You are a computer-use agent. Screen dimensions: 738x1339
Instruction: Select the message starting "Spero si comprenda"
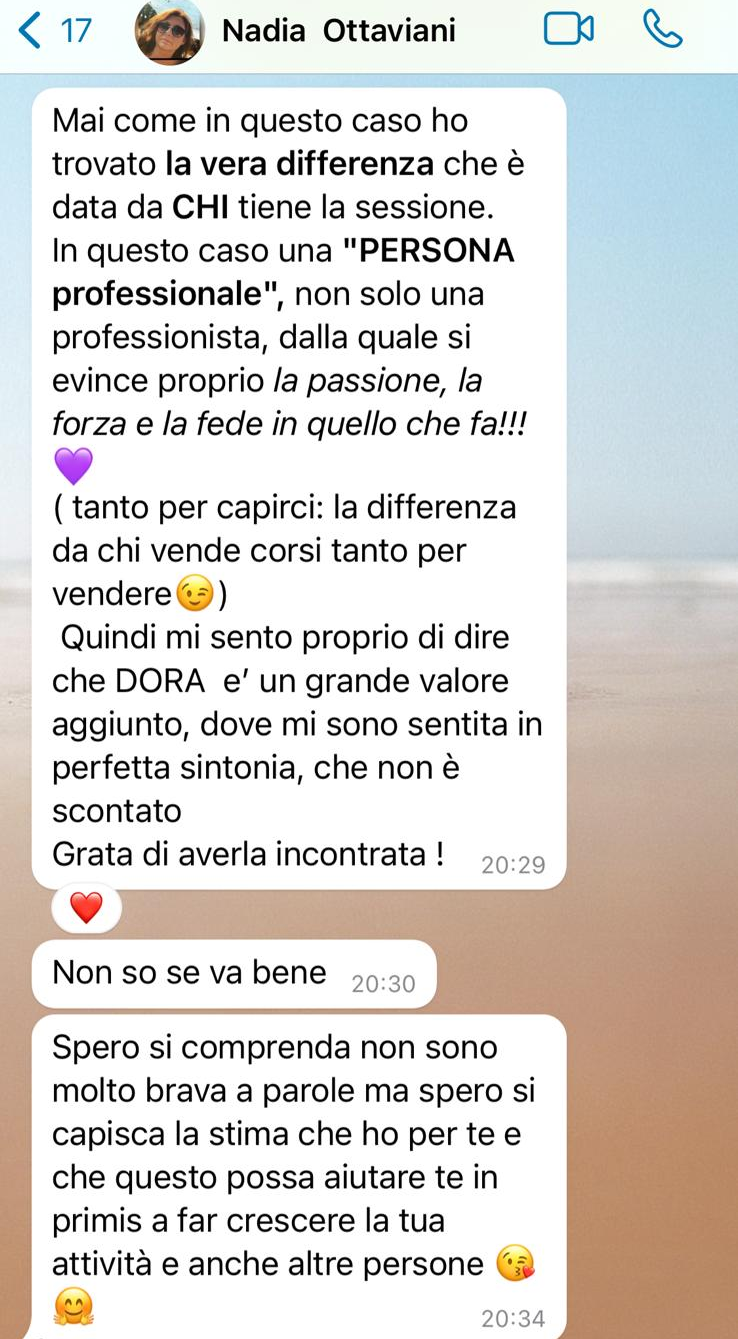pos(299,1177)
